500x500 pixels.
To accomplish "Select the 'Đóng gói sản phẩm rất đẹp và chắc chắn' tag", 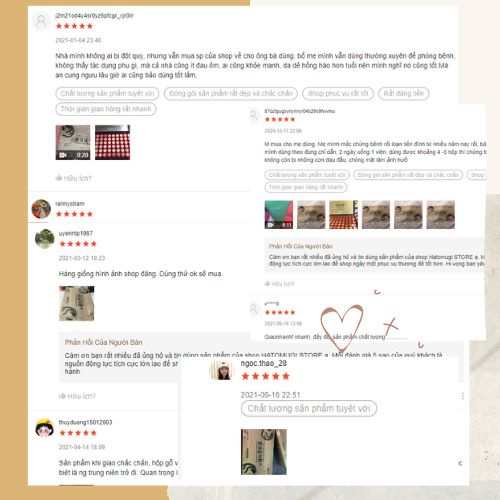I will click(x=231, y=93).
